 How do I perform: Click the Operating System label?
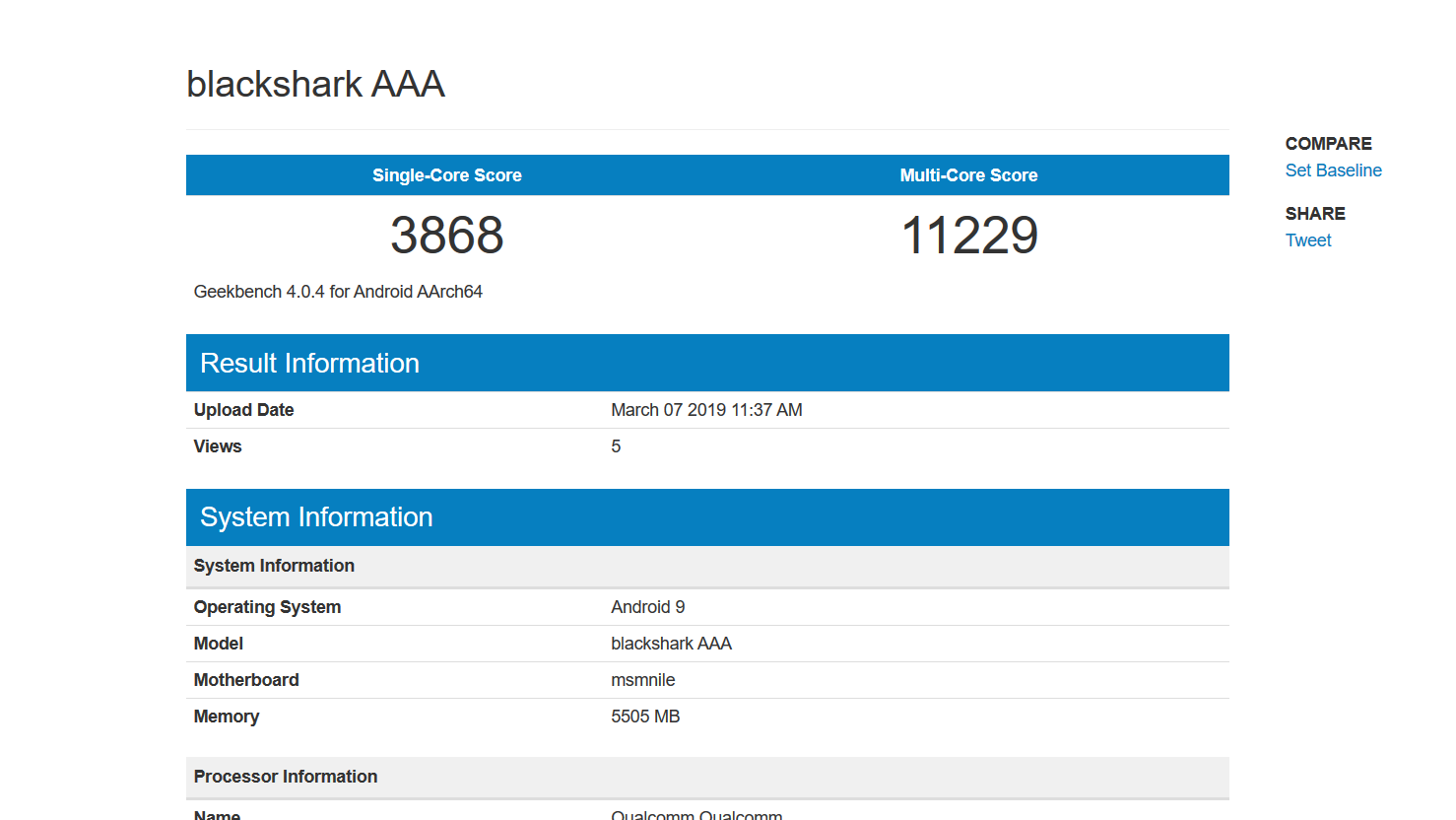[267, 607]
